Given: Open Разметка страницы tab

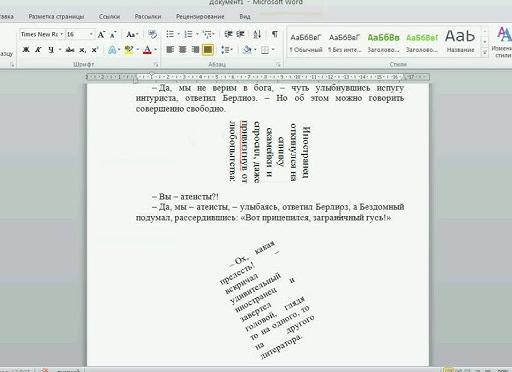Looking at the screenshot, I should [x=56, y=16].
